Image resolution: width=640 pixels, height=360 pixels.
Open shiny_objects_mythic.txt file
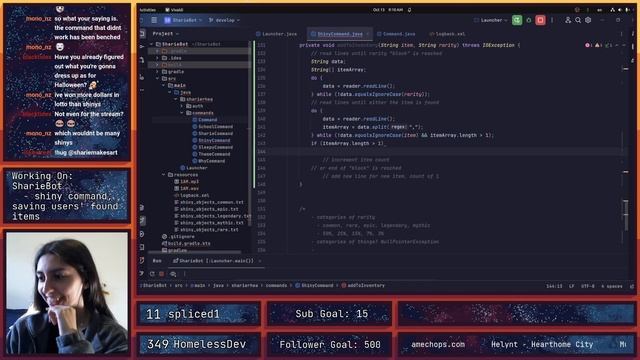coord(209,223)
